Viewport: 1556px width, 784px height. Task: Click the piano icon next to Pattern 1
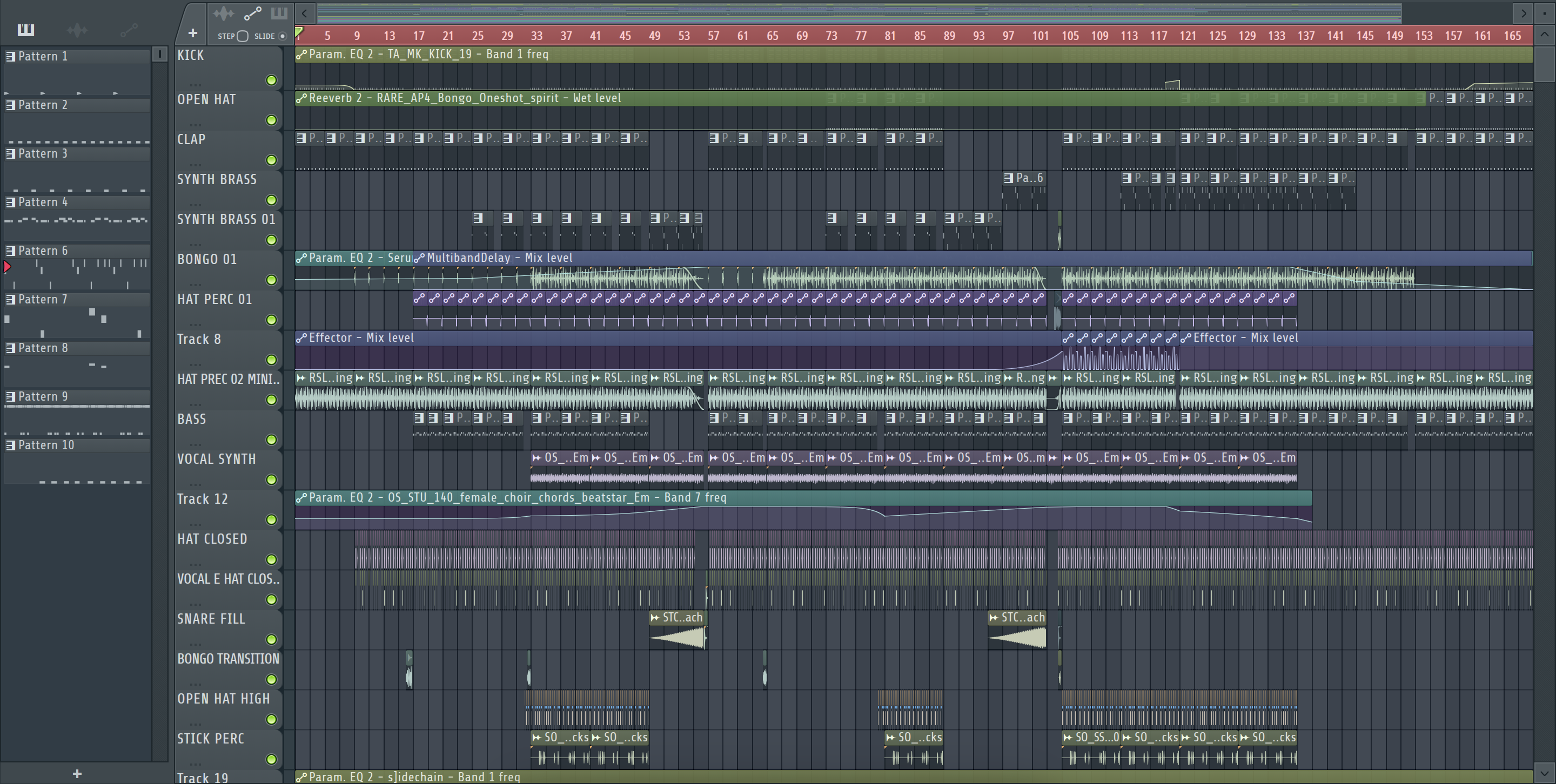click(10, 56)
